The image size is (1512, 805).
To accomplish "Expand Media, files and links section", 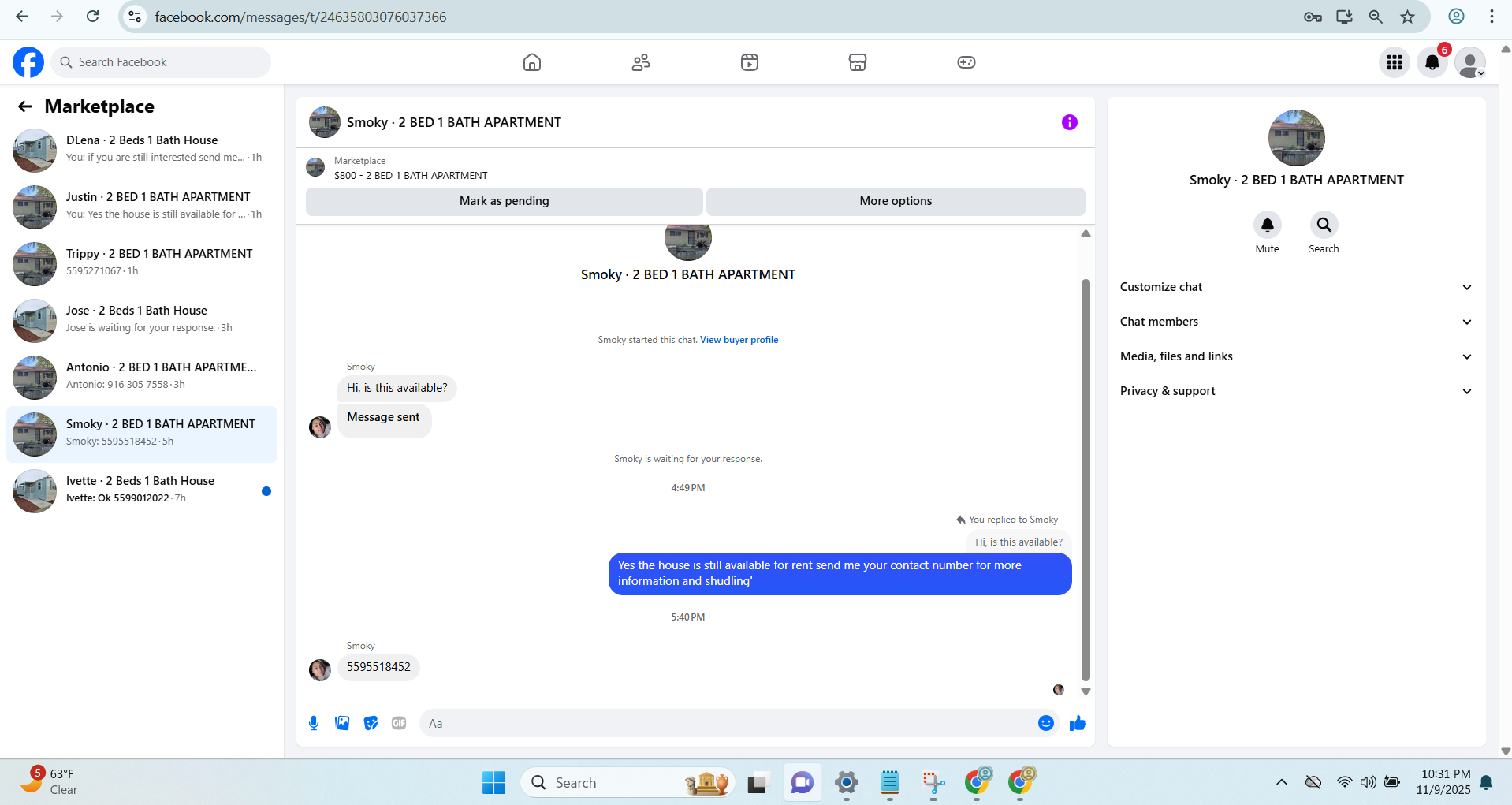I will pos(1296,356).
